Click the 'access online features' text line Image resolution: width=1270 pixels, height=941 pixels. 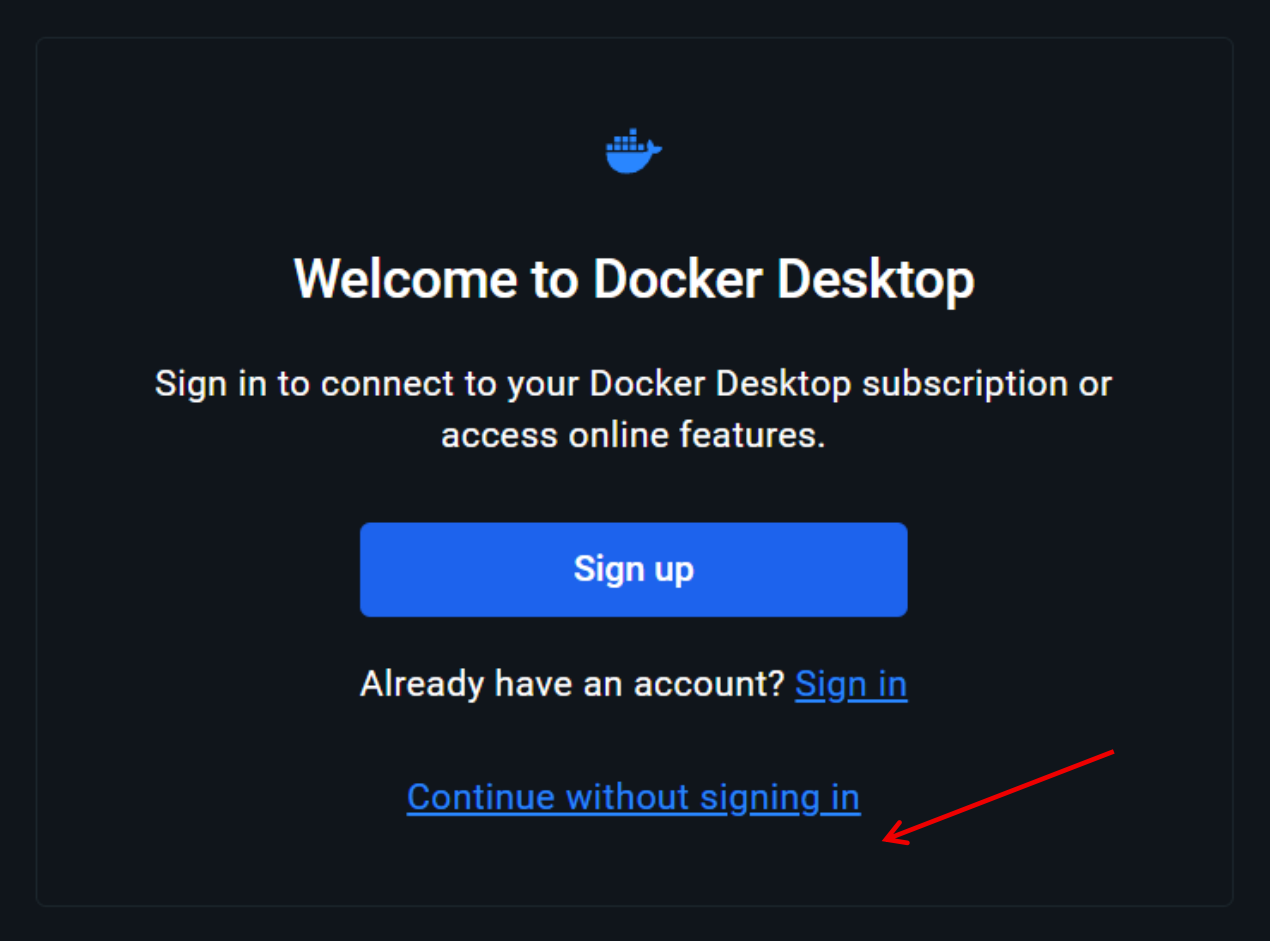pyautogui.click(x=633, y=435)
